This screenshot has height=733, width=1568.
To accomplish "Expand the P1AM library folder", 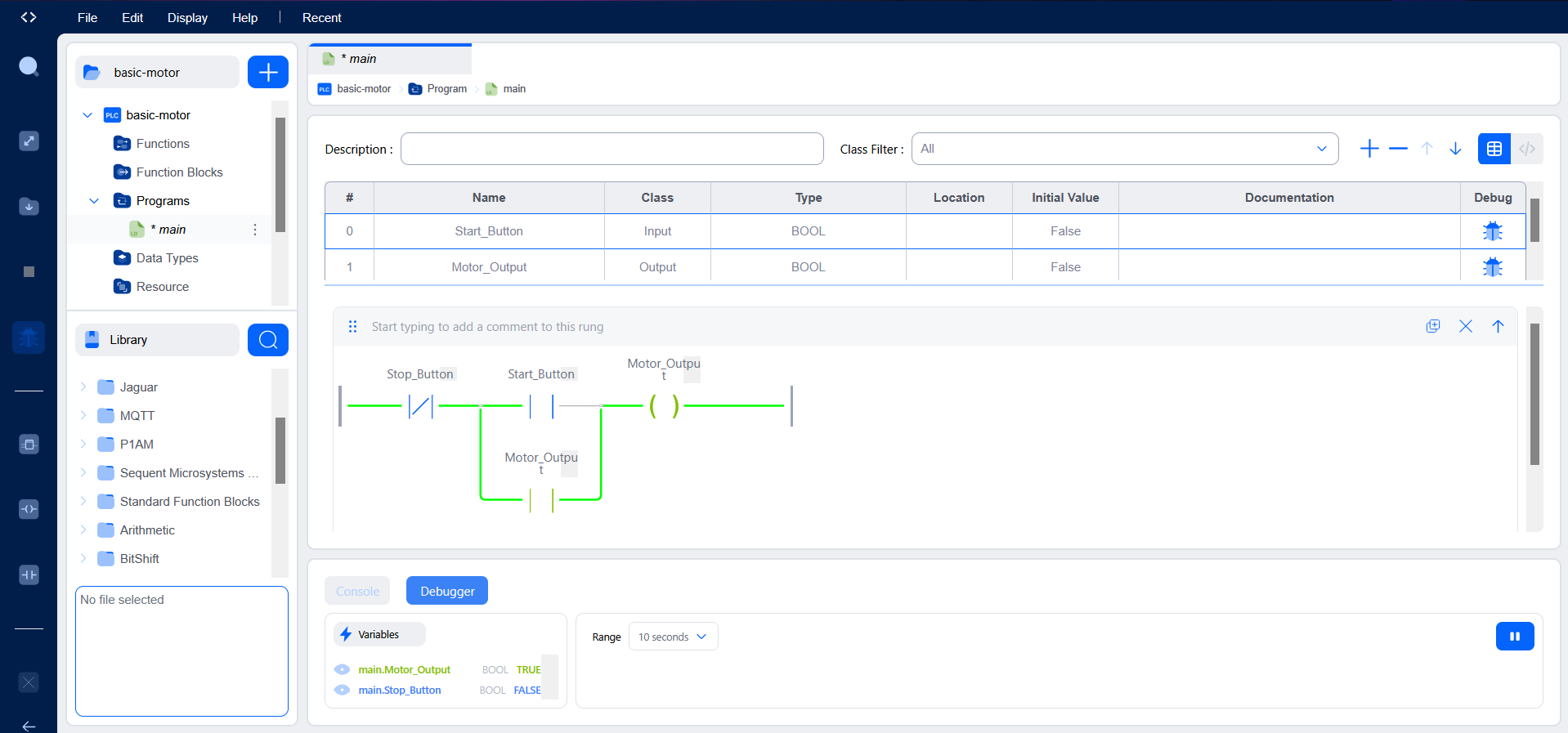I will pyautogui.click(x=83, y=444).
